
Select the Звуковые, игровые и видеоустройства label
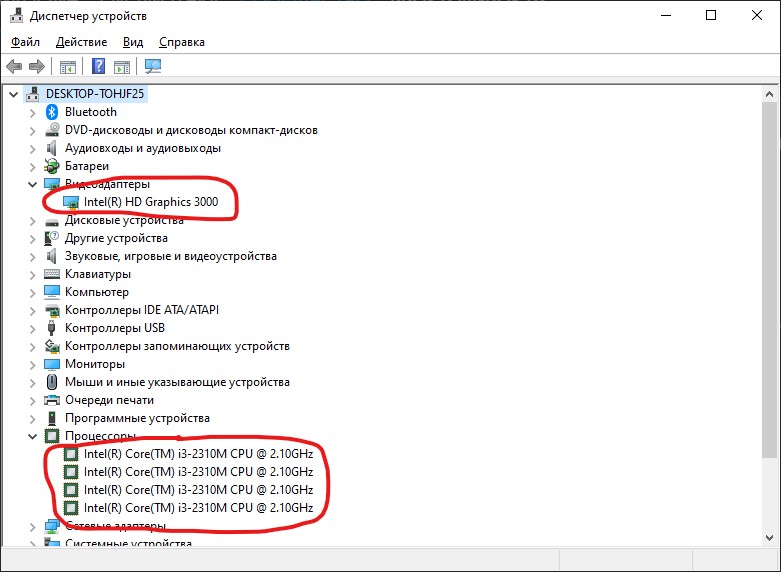coord(171,256)
